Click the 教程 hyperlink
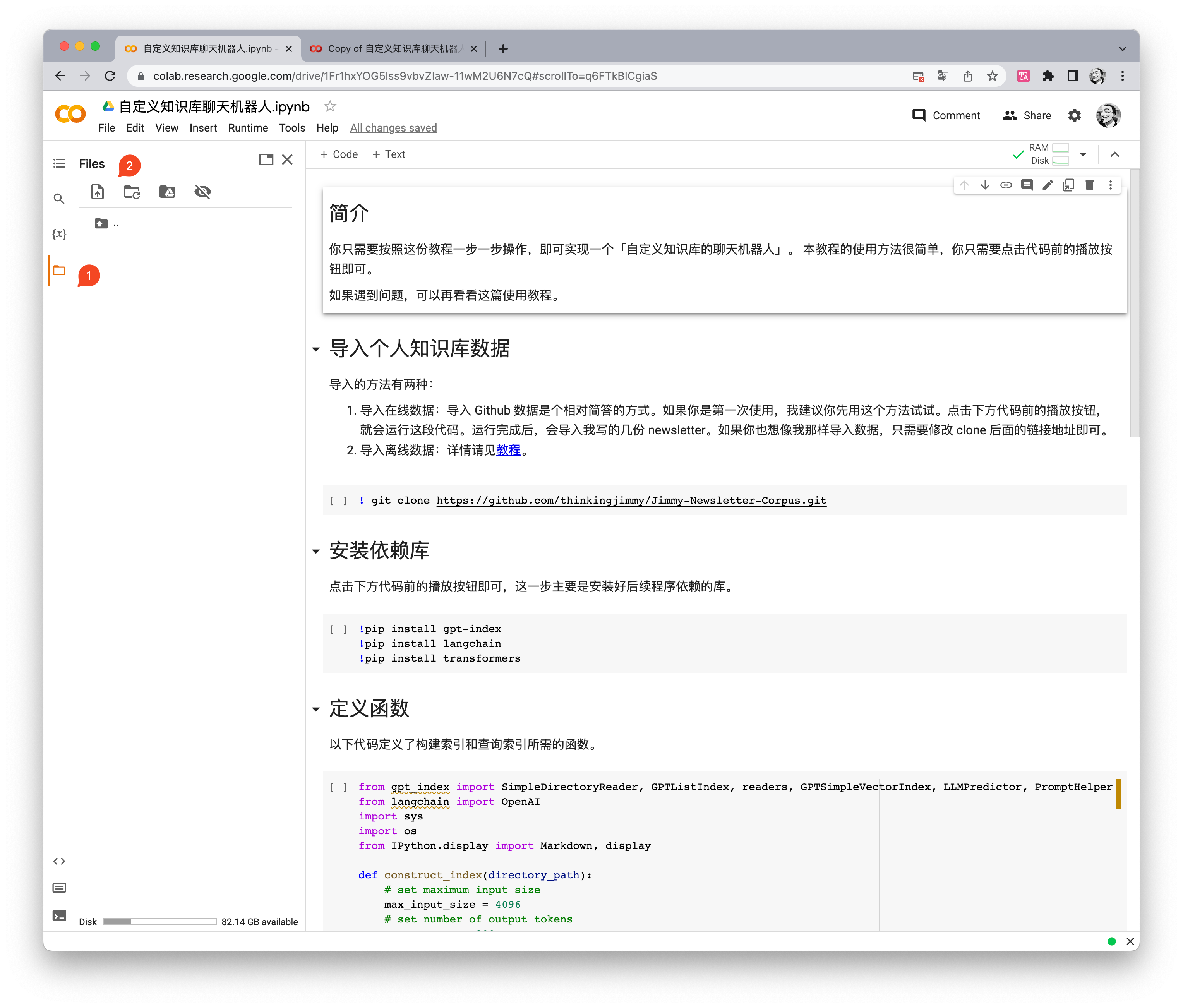Image resolution: width=1183 pixels, height=1008 pixels. tap(508, 450)
